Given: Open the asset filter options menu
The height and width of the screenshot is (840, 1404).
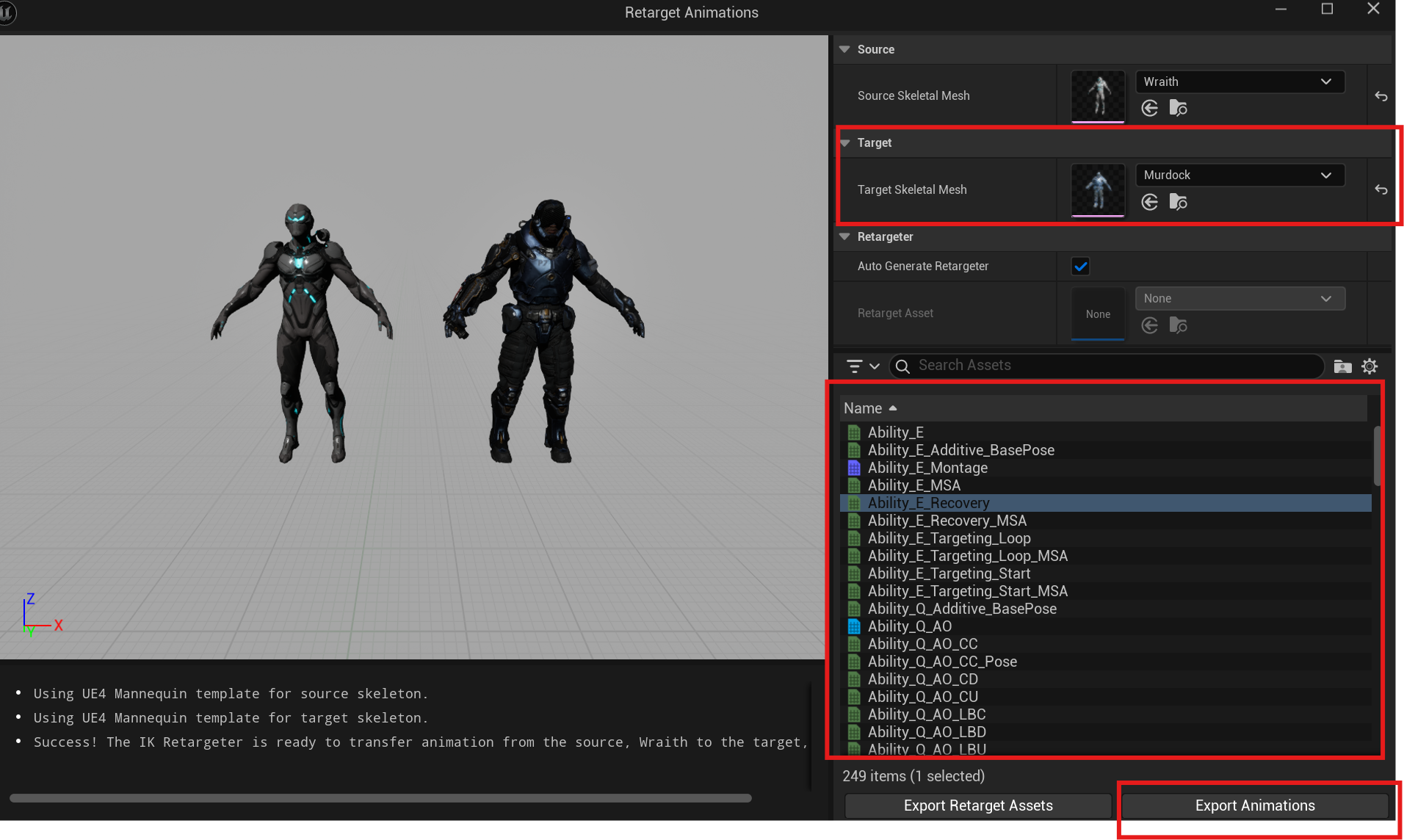Looking at the screenshot, I should (x=863, y=366).
